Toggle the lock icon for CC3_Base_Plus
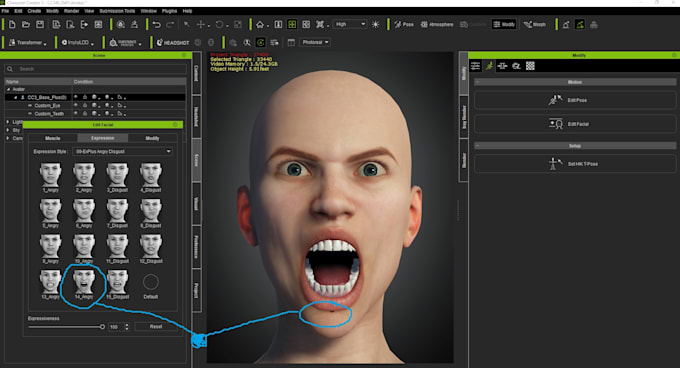680x368 pixels. [x=85, y=97]
